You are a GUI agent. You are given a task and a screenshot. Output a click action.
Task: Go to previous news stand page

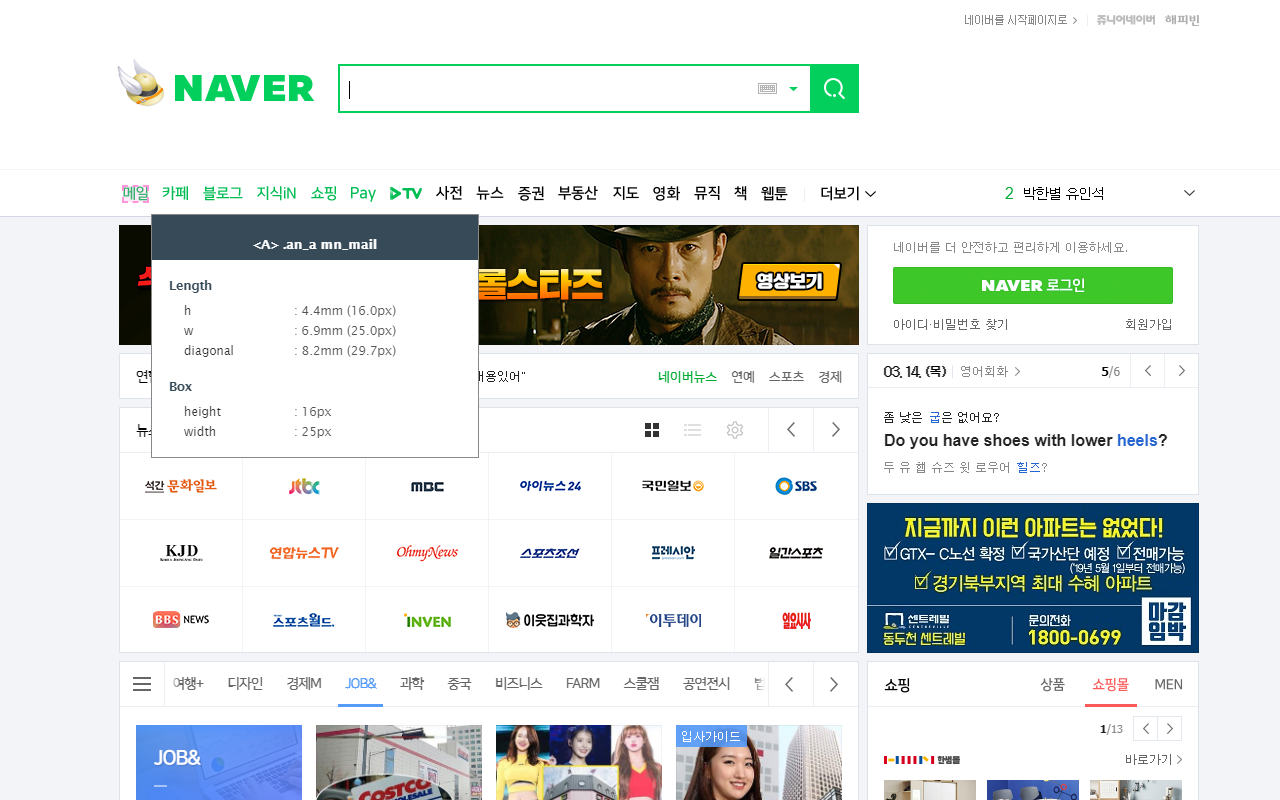(x=791, y=430)
